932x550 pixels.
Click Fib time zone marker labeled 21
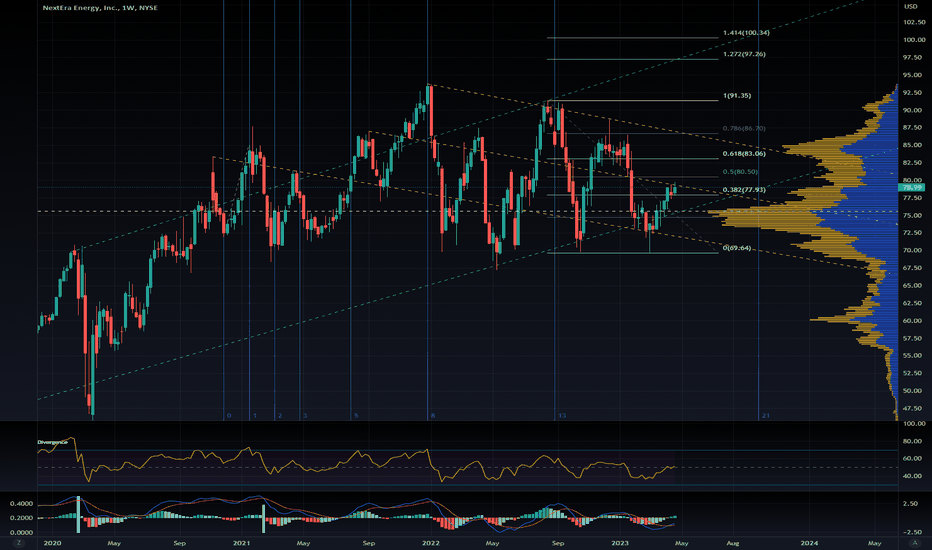pos(766,416)
